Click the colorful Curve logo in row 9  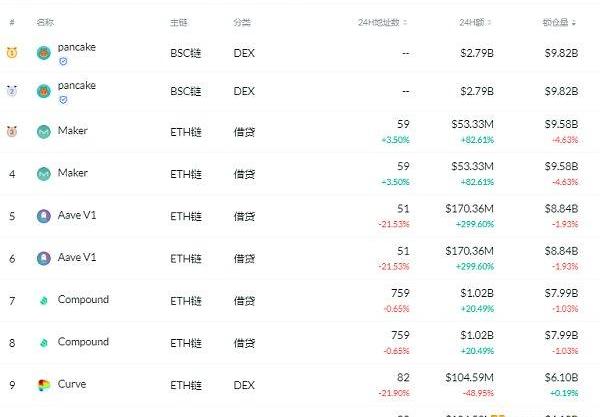point(44,385)
